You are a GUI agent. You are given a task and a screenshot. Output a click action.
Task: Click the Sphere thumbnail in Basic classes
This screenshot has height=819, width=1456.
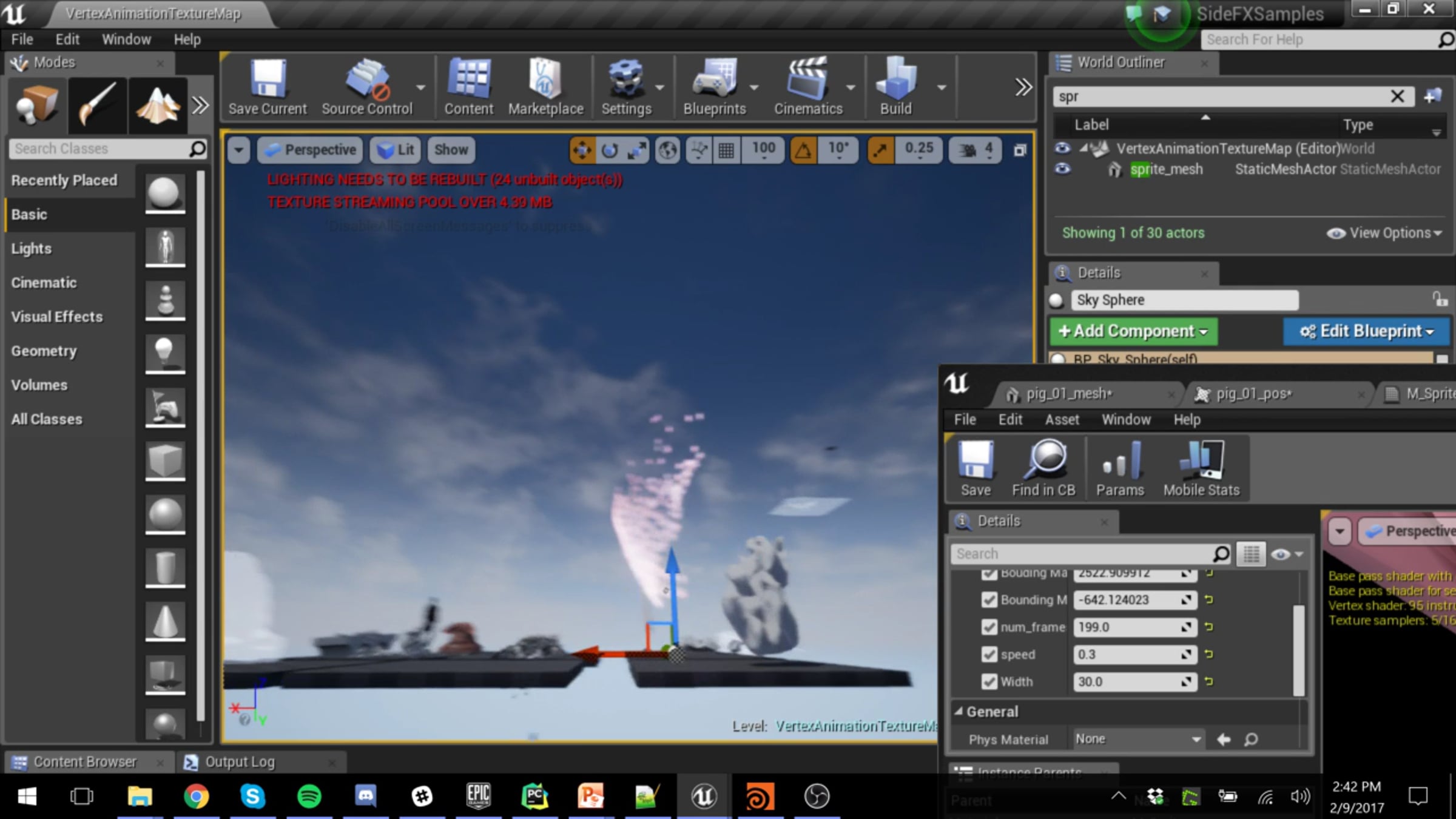tap(165, 194)
